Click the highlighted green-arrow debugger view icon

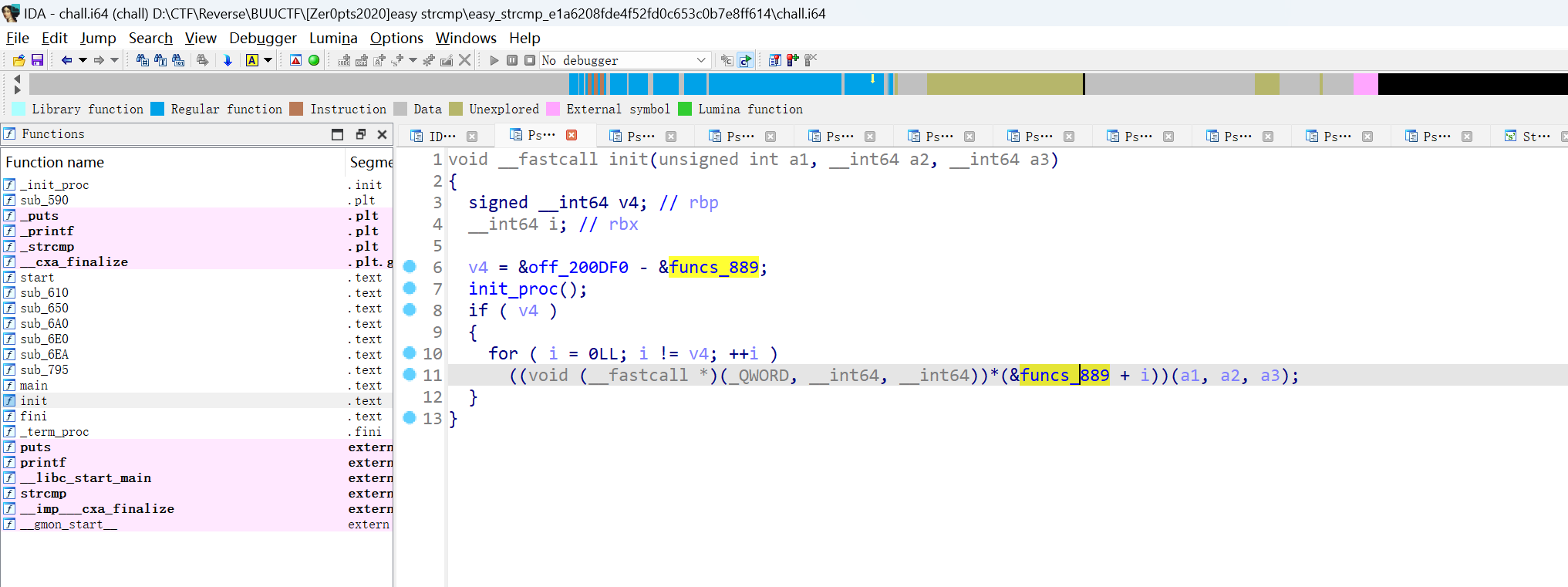[745, 60]
